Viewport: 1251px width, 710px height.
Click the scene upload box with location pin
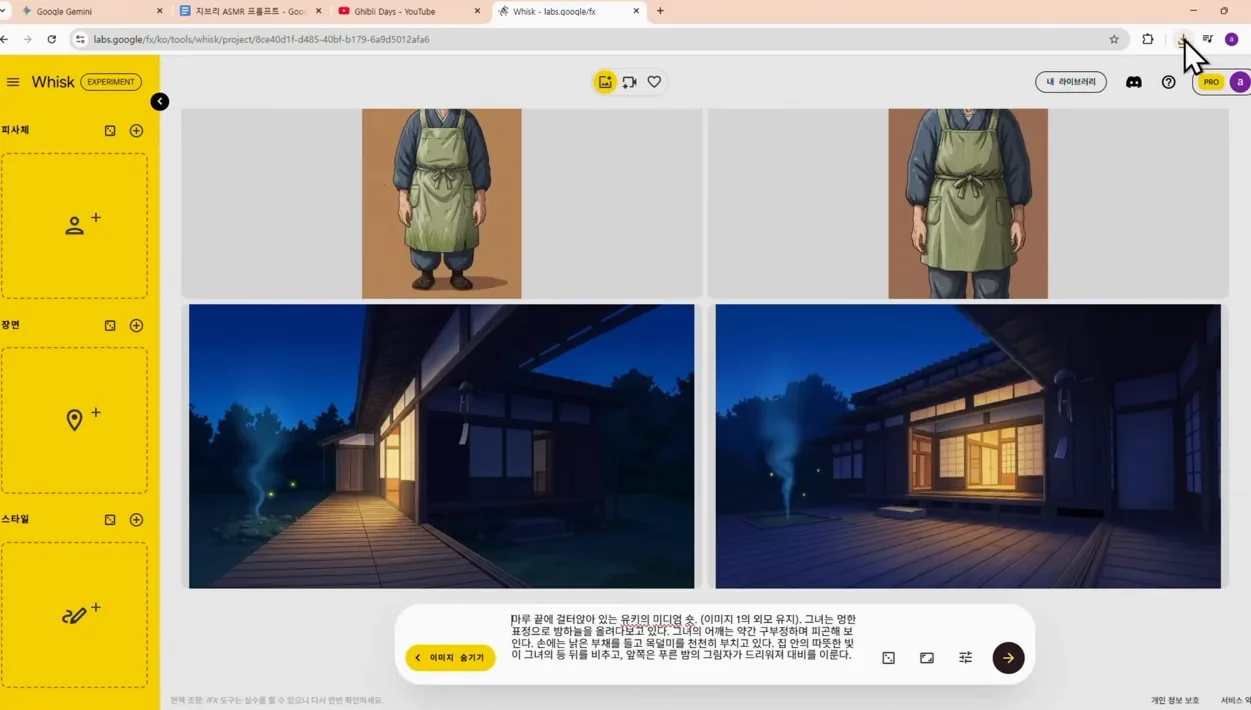74,420
